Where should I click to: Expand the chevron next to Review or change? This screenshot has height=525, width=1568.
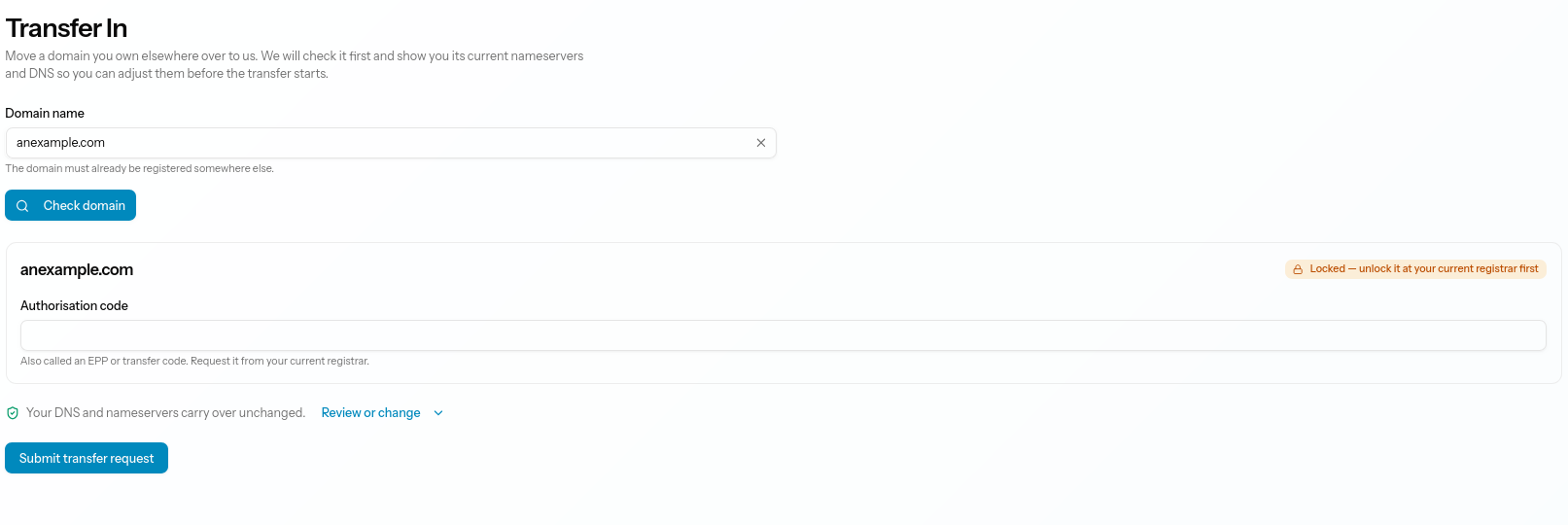(438, 413)
